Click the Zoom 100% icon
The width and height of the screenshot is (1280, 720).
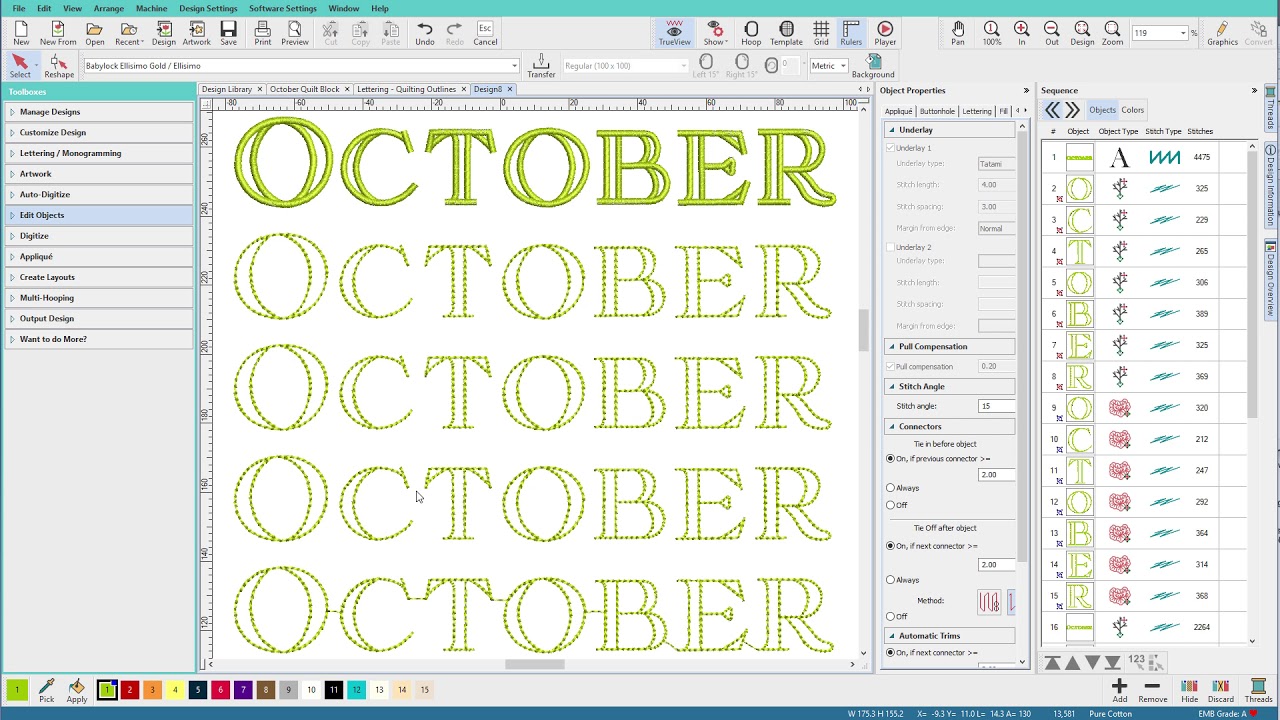(991, 33)
